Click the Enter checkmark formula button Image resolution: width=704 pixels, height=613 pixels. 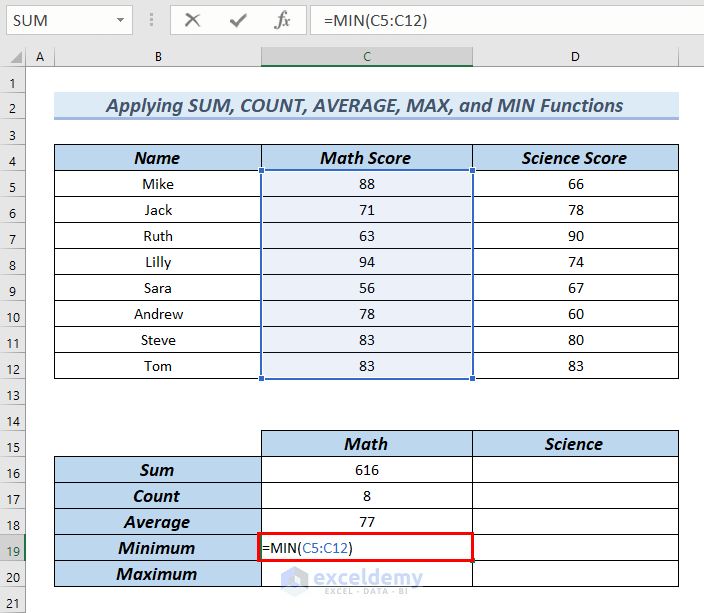[238, 20]
